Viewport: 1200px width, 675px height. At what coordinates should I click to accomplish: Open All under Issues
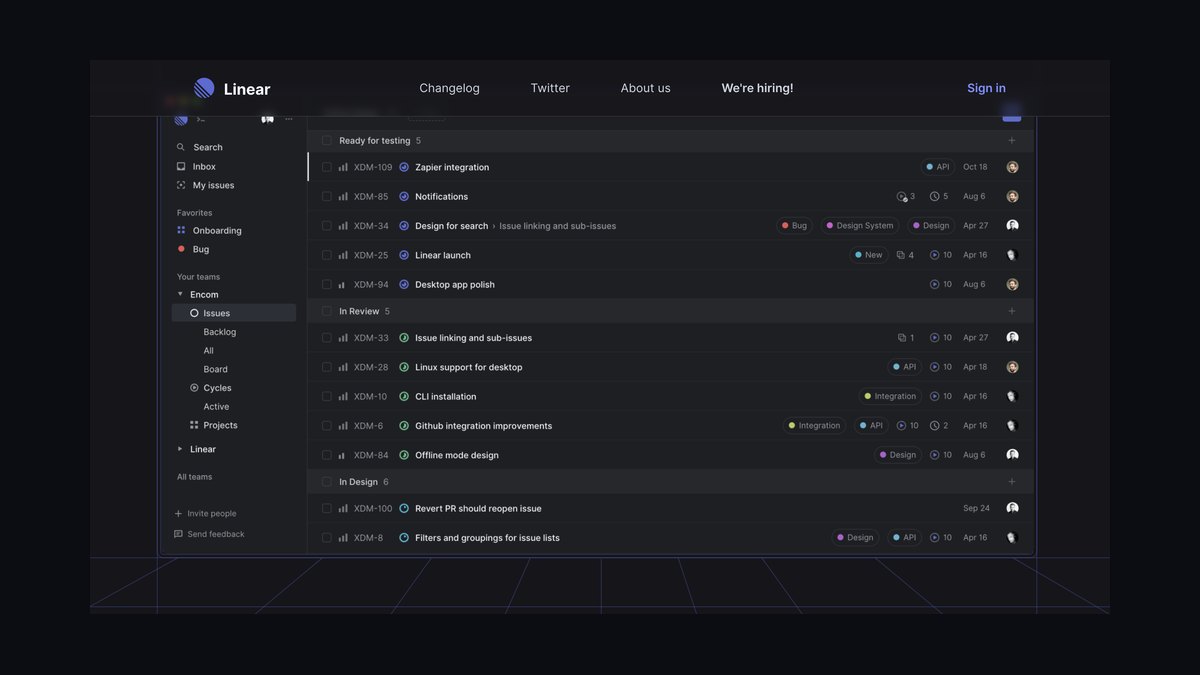(x=208, y=351)
